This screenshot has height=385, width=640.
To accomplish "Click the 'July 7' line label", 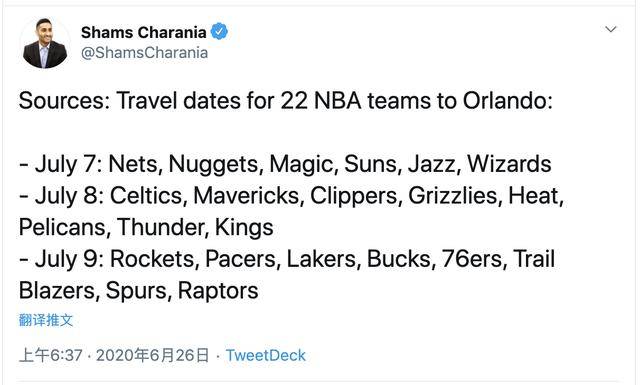I will tap(70, 165).
